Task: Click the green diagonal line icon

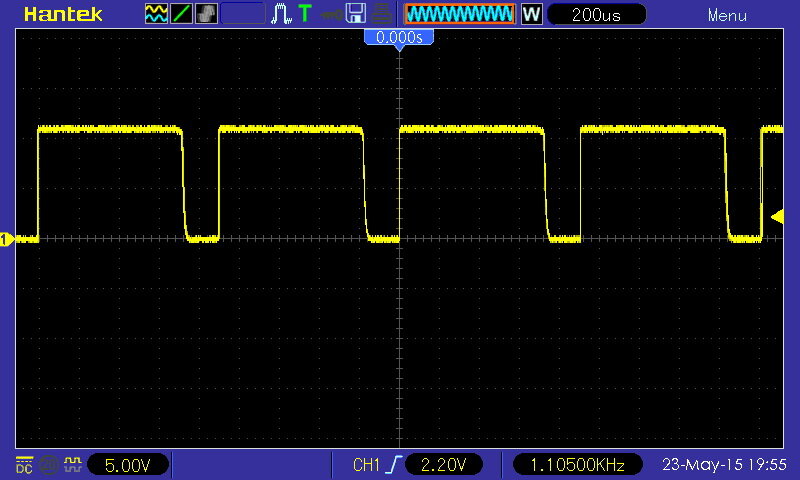Action: (x=181, y=14)
